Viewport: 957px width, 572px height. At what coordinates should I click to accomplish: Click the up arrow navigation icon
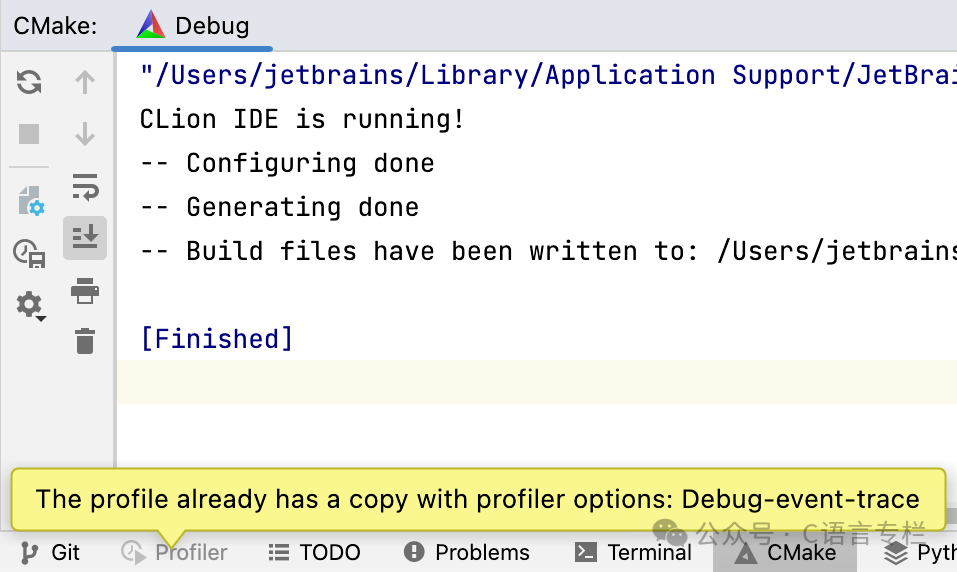(85, 82)
